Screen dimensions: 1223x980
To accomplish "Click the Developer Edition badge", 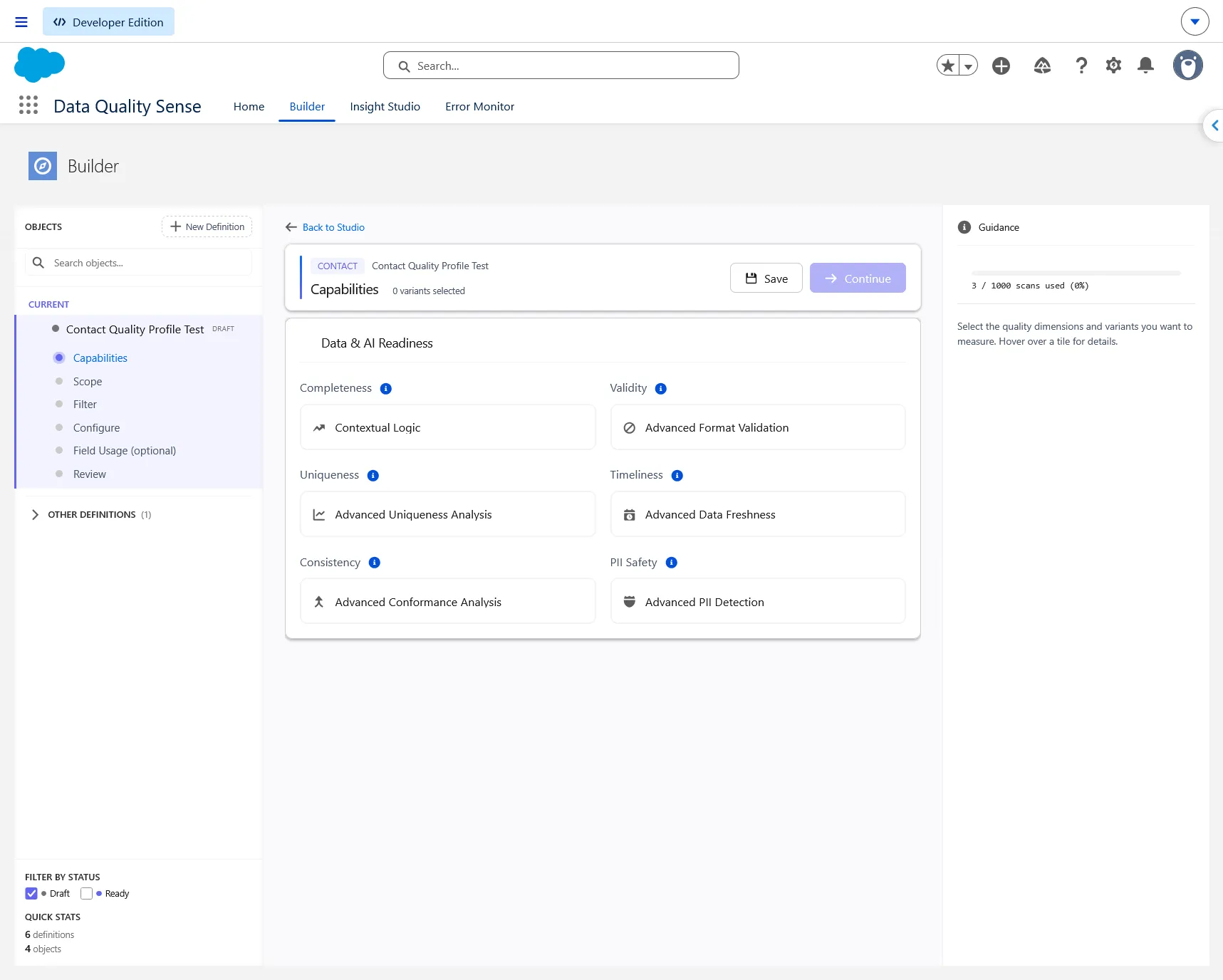I will click(108, 21).
